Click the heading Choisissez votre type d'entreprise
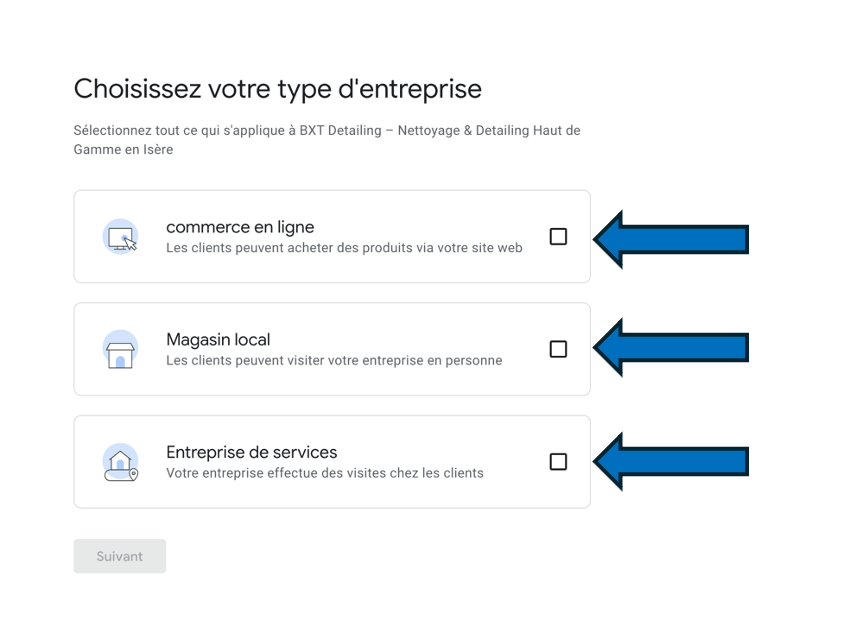This screenshot has width=852, height=642. pos(277,89)
